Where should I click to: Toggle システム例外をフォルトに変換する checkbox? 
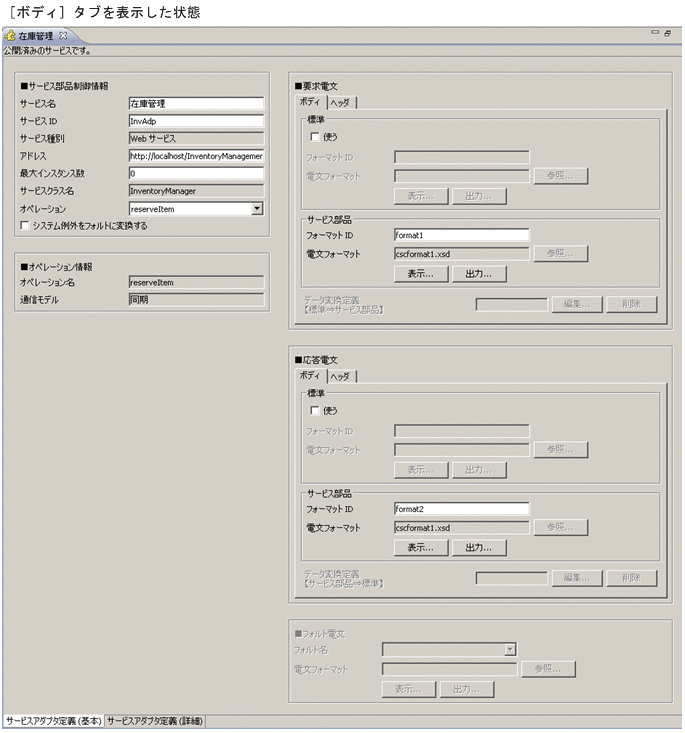click(25, 226)
